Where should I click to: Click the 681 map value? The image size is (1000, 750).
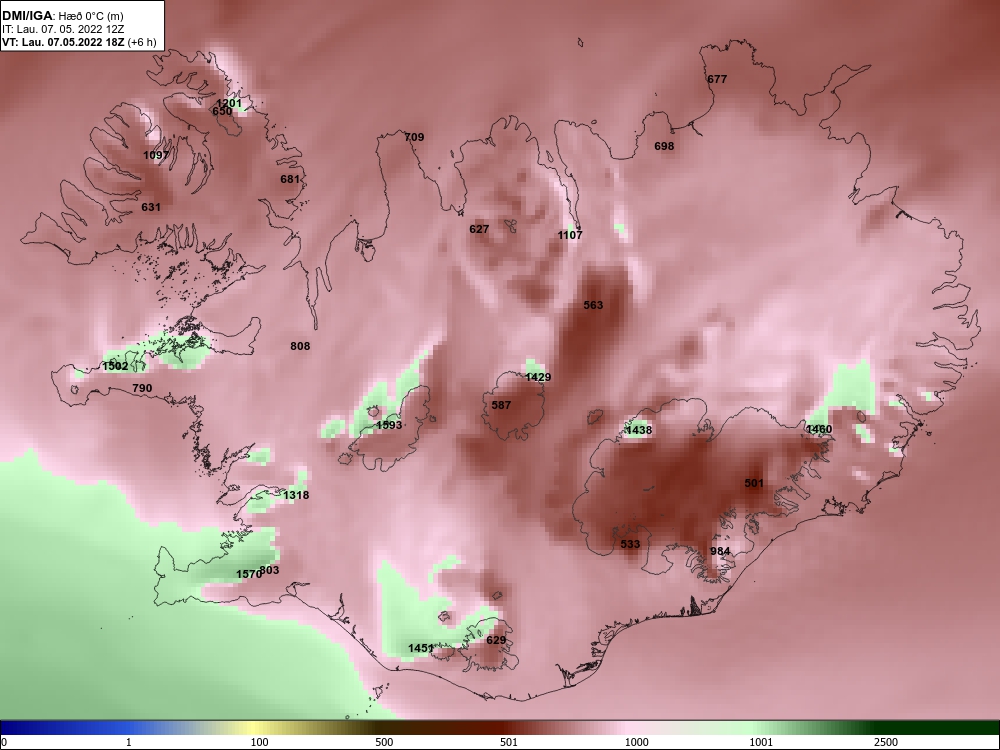coord(290,179)
